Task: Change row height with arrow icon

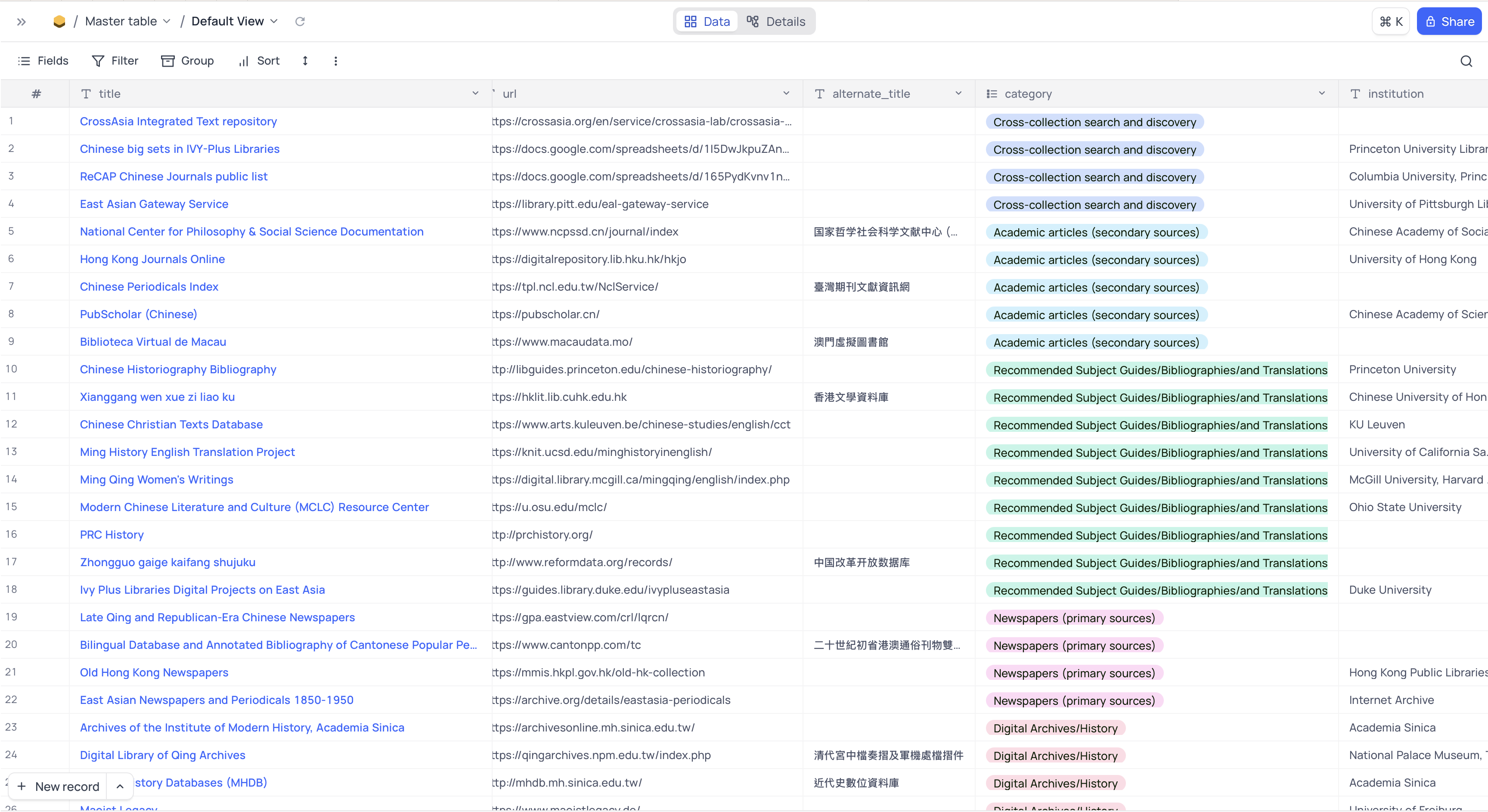Action: pos(305,61)
